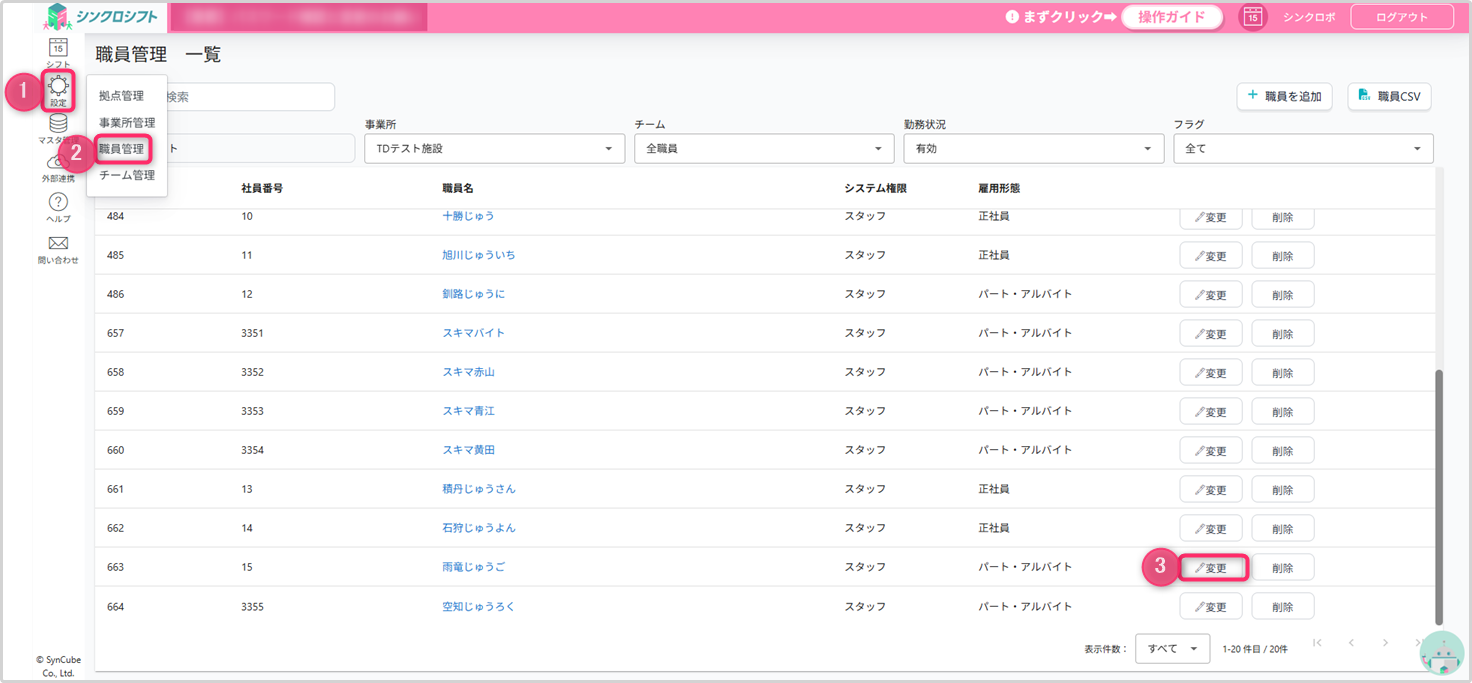
Task: Click 変更 for 雨竜じゅうご
Action: pyautogui.click(x=1212, y=568)
